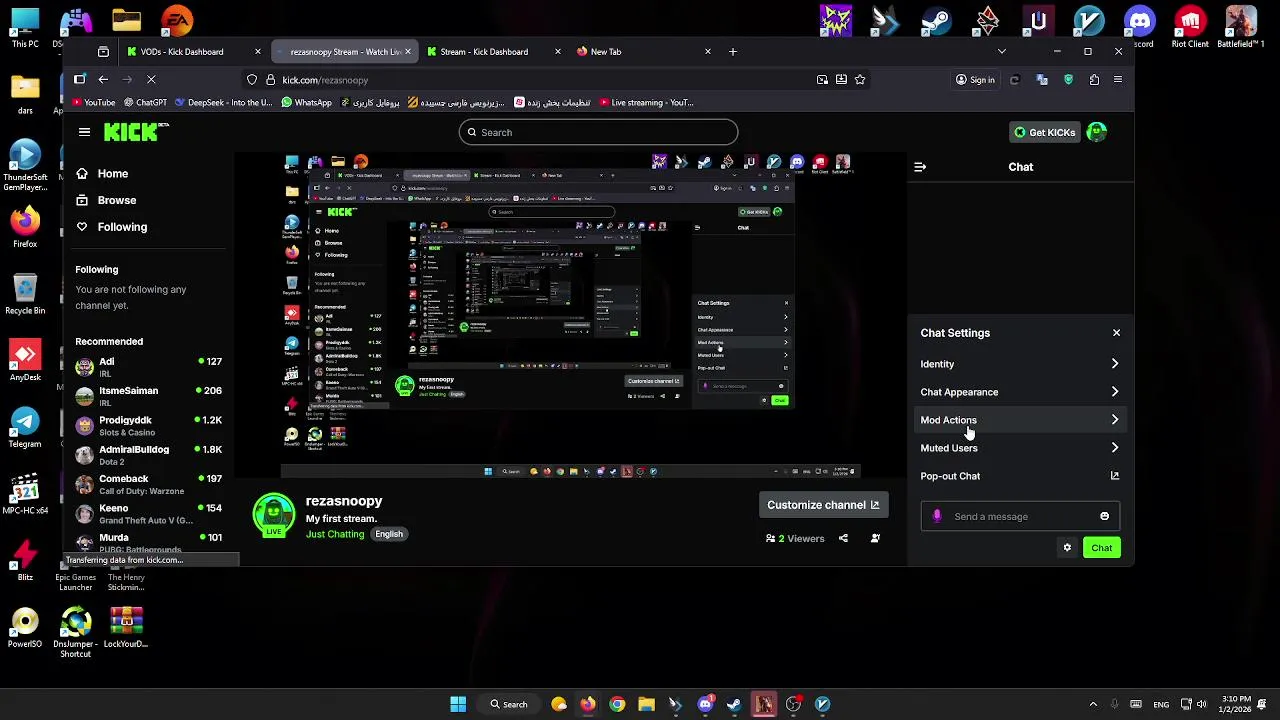The image size is (1280, 720).
Task: Open Pop-out Chat
Action: click(1020, 476)
